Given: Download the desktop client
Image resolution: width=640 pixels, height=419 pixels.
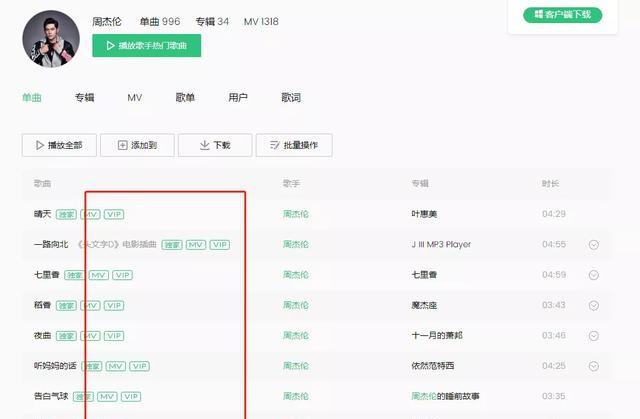Looking at the screenshot, I should (562, 15).
